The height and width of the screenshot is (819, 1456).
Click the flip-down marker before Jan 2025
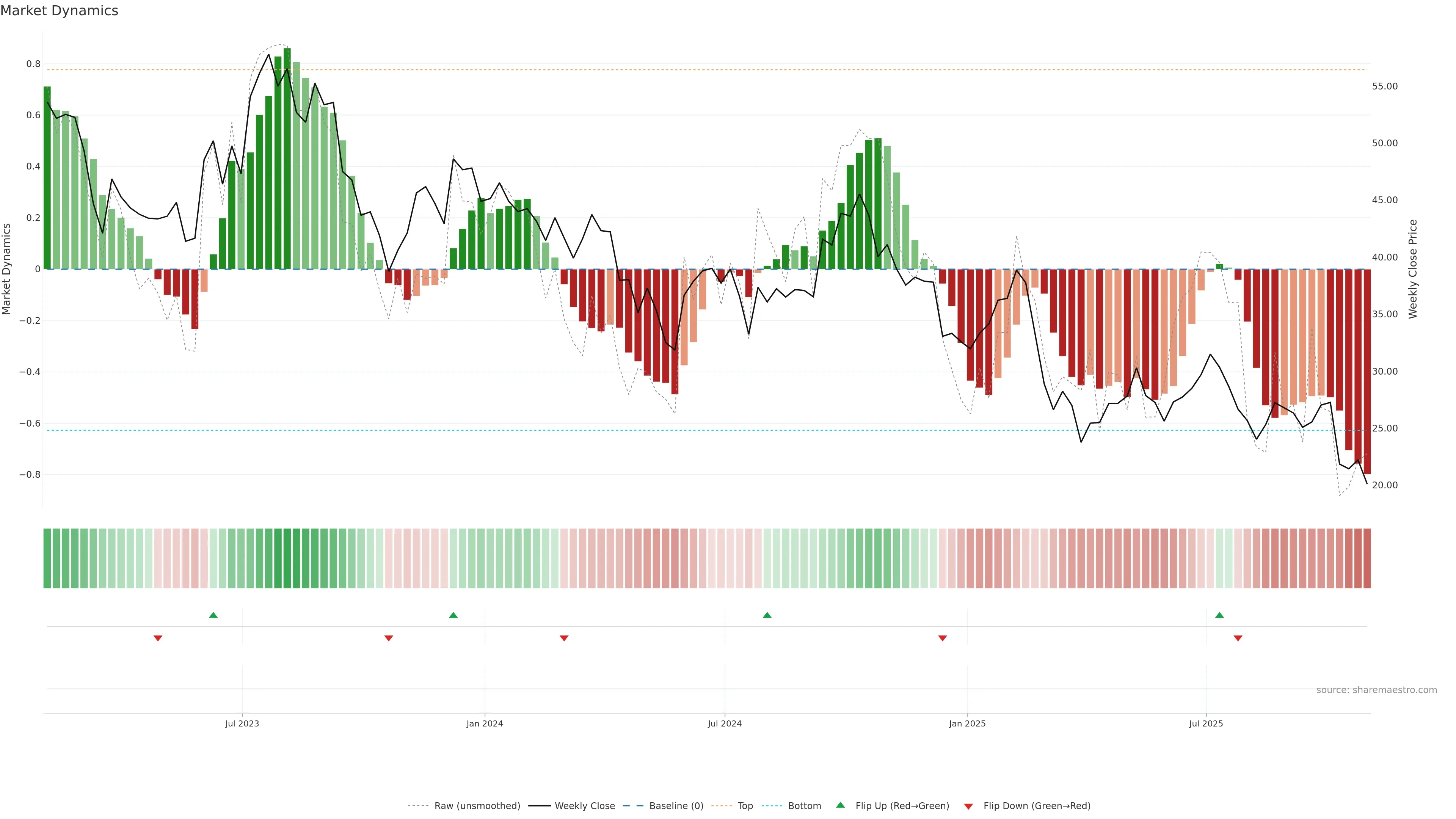click(942, 638)
